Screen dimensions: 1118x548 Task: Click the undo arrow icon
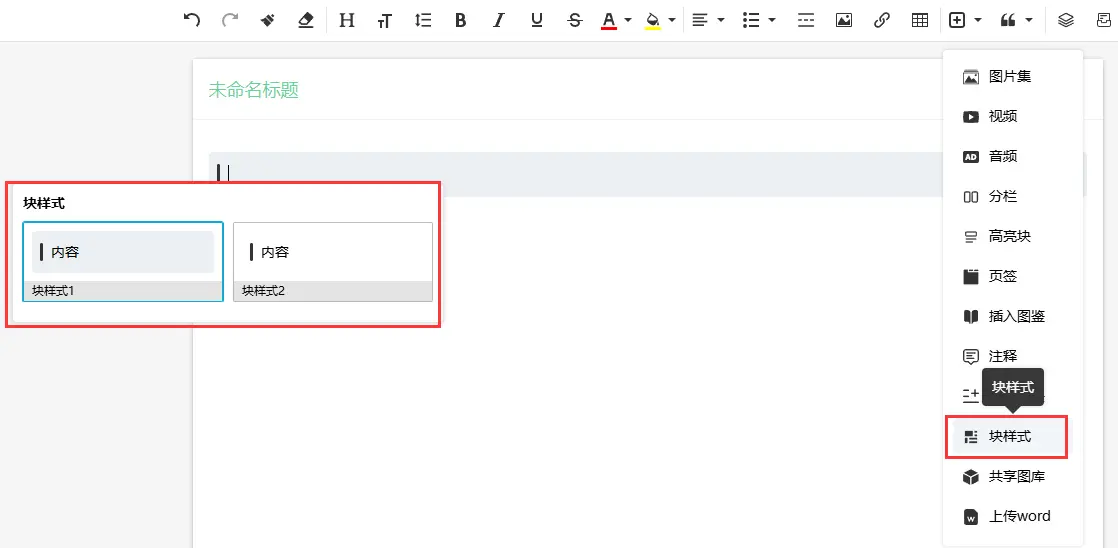tap(192, 20)
